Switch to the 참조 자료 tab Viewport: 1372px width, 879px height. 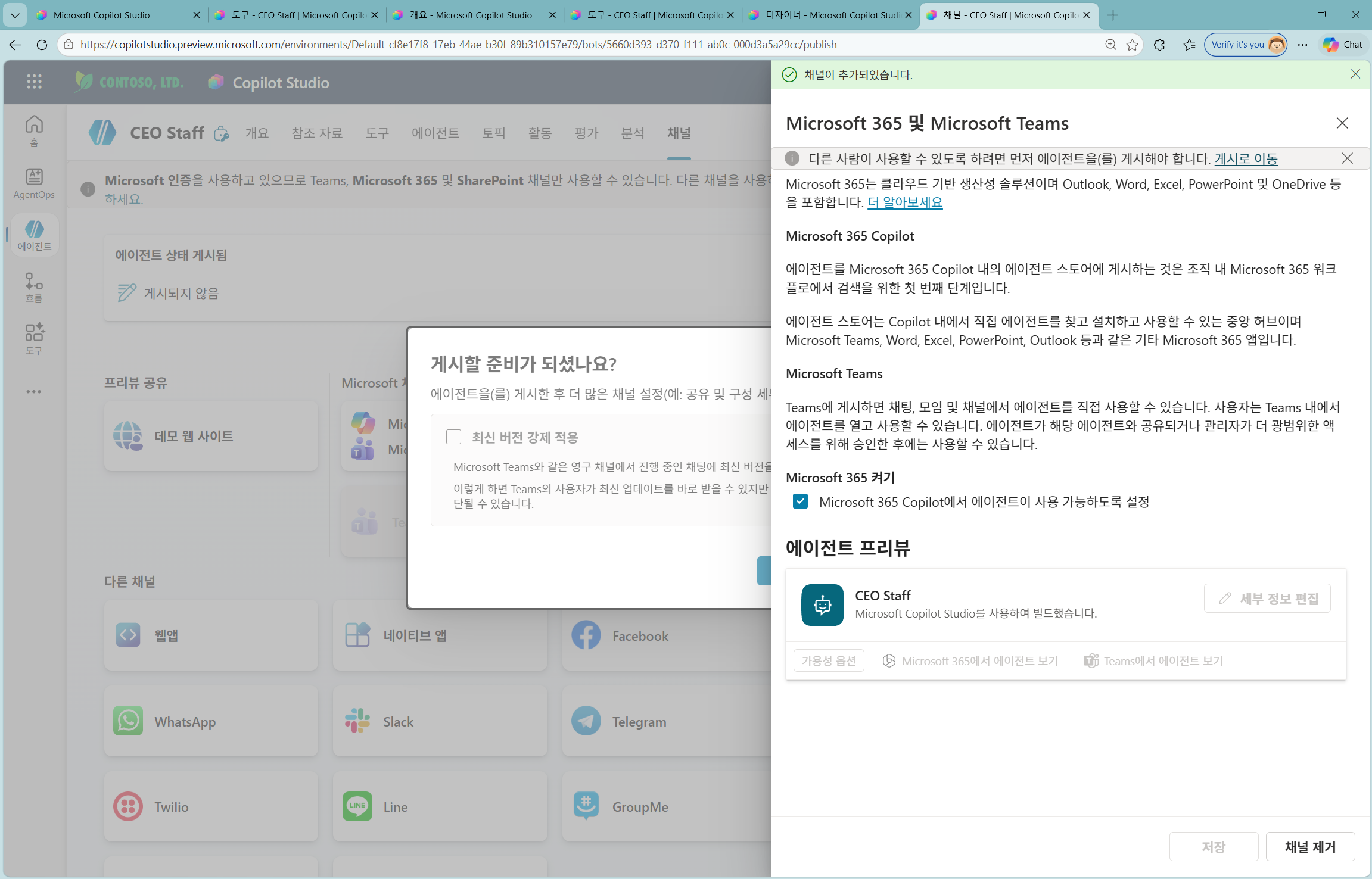[317, 133]
